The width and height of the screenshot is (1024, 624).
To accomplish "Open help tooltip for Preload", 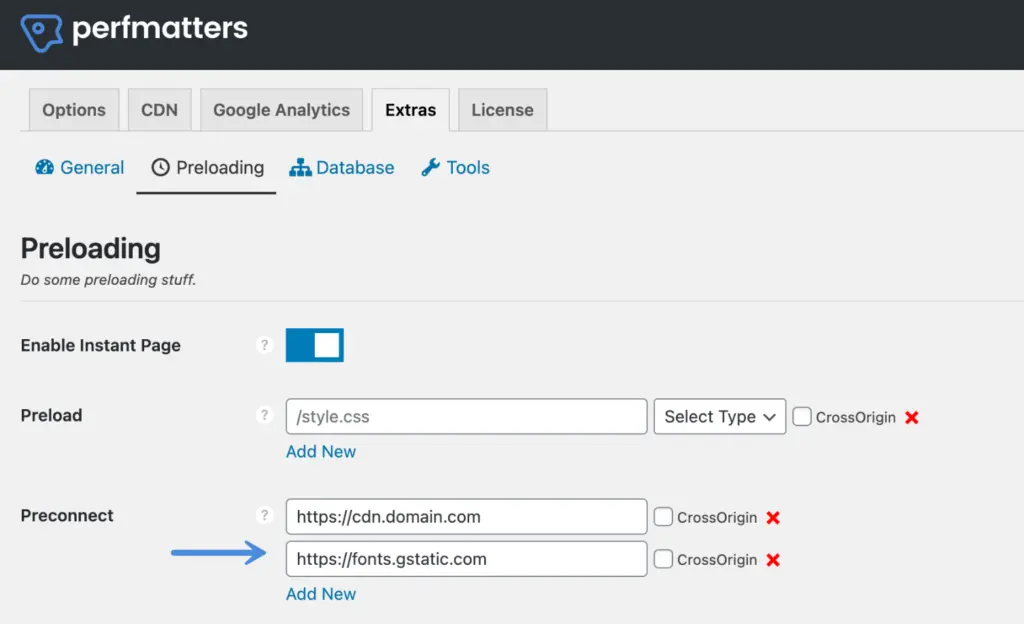I will coord(264,415).
